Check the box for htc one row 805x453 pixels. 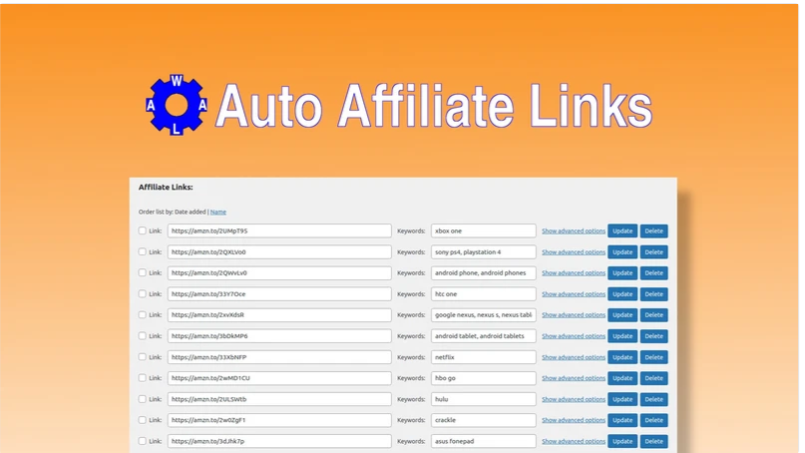pos(142,294)
